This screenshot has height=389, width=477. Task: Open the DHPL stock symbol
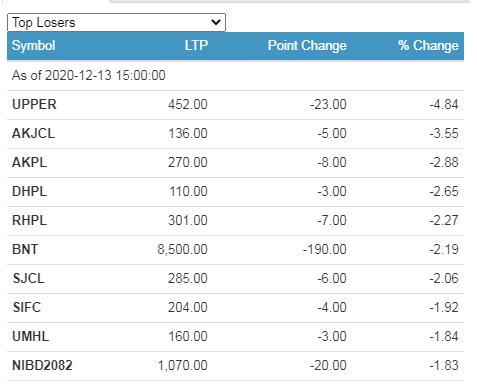pos(29,192)
